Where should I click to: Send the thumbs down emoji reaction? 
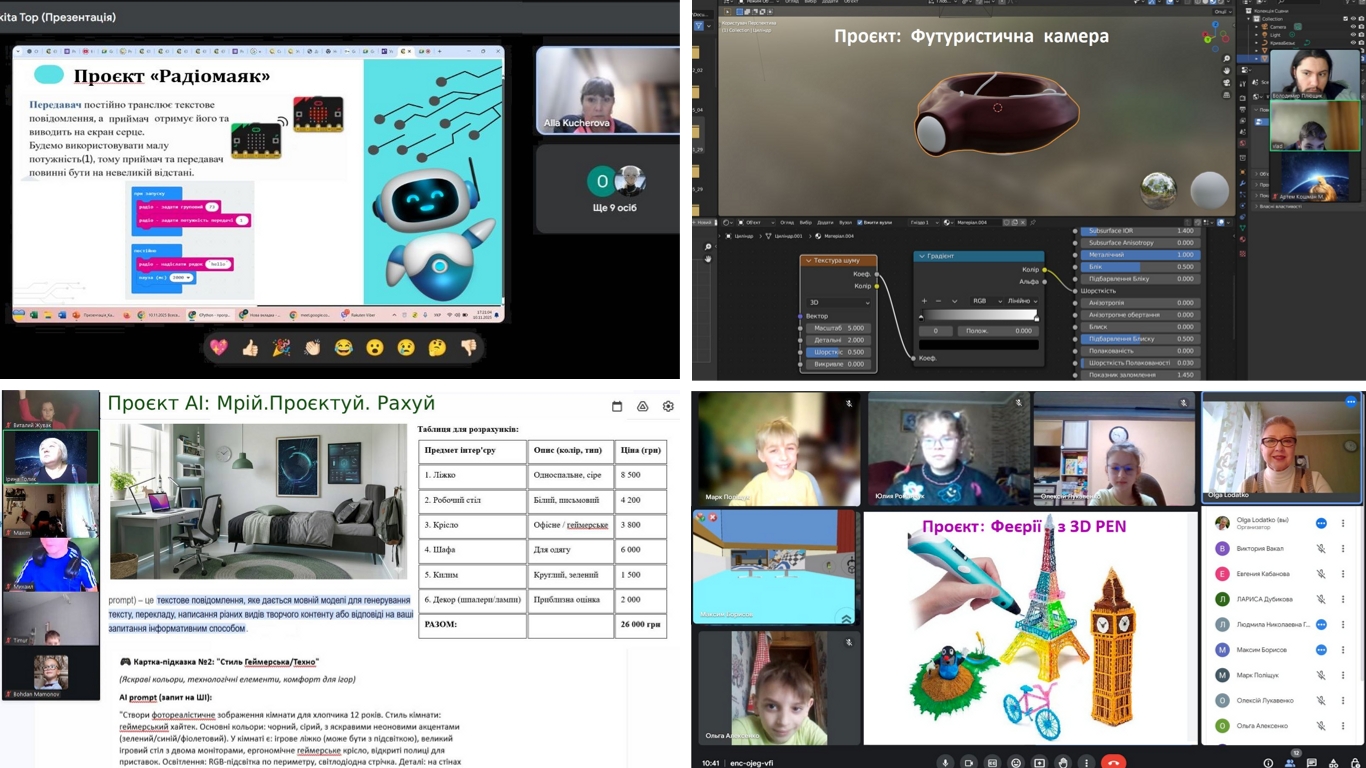tap(468, 348)
